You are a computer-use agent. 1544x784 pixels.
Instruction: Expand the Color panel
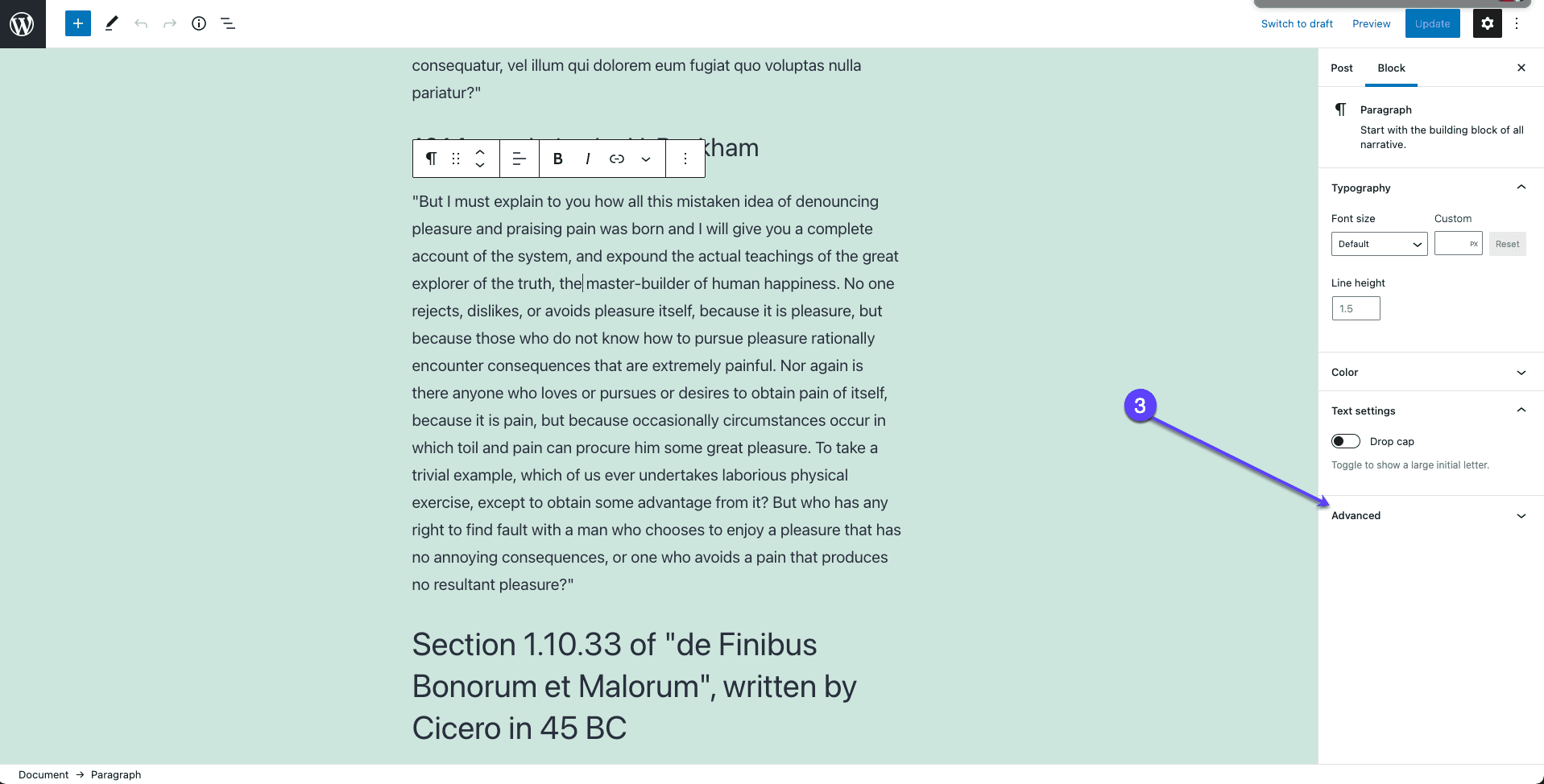[1431, 372]
